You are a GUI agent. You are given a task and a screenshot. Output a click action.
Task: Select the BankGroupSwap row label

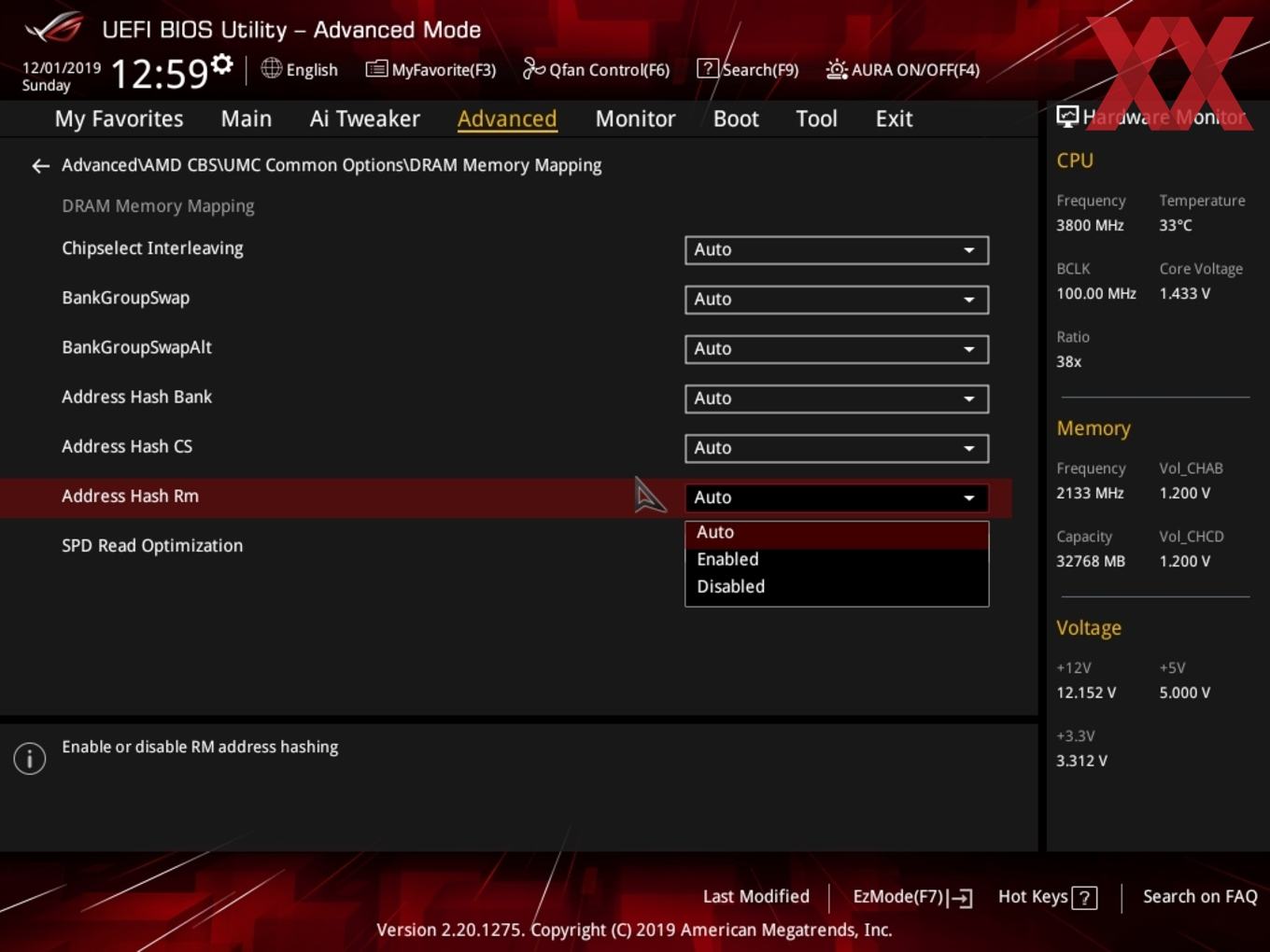[125, 298]
